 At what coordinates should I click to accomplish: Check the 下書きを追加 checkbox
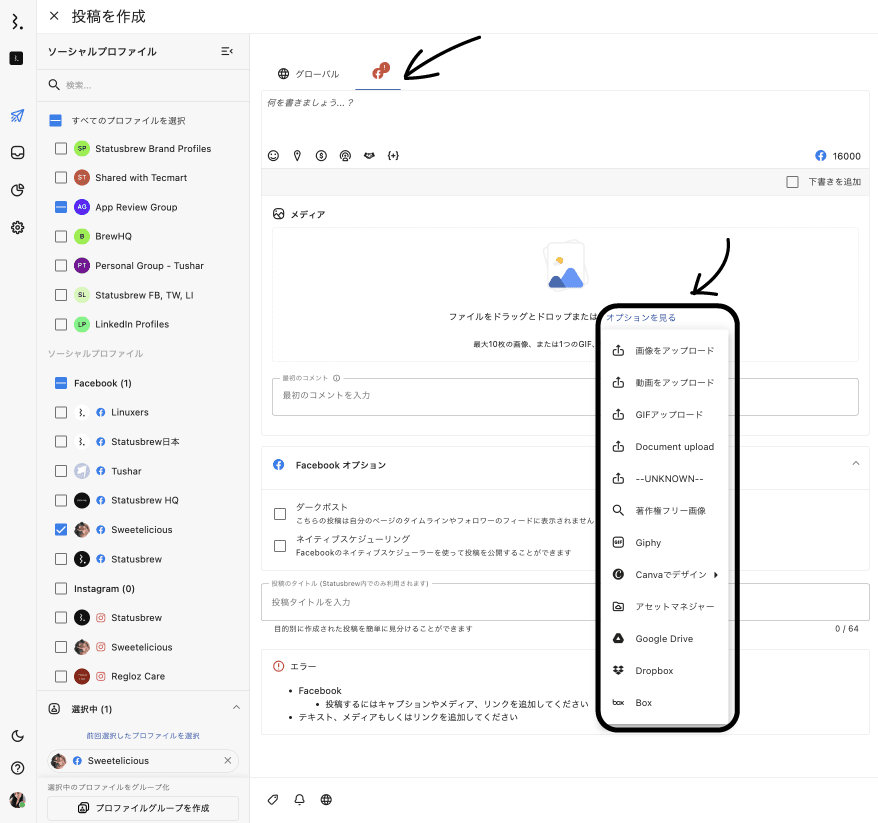pyautogui.click(x=792, y=182)
